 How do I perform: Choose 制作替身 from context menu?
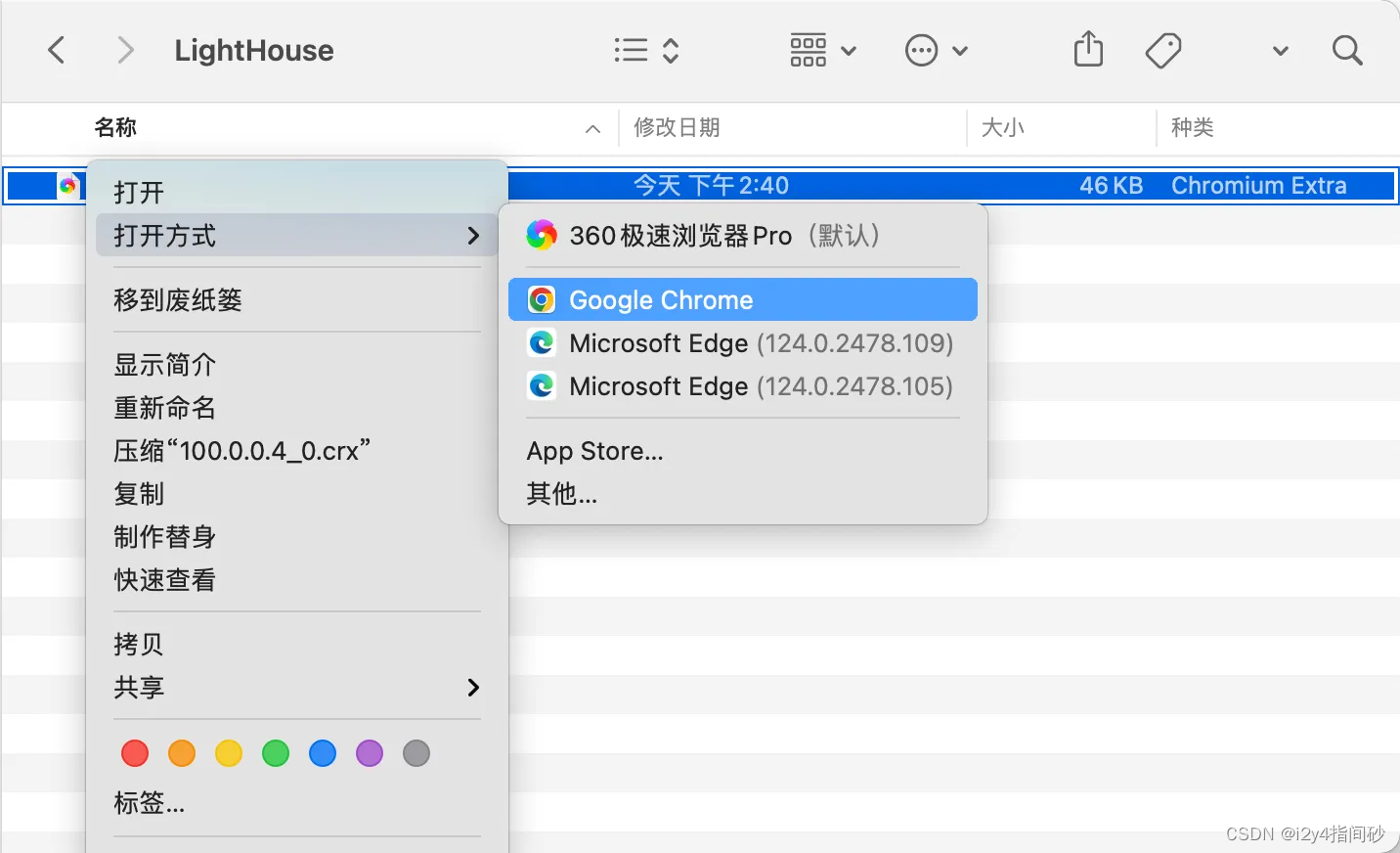pyautogui.click(x=297, y=536)
